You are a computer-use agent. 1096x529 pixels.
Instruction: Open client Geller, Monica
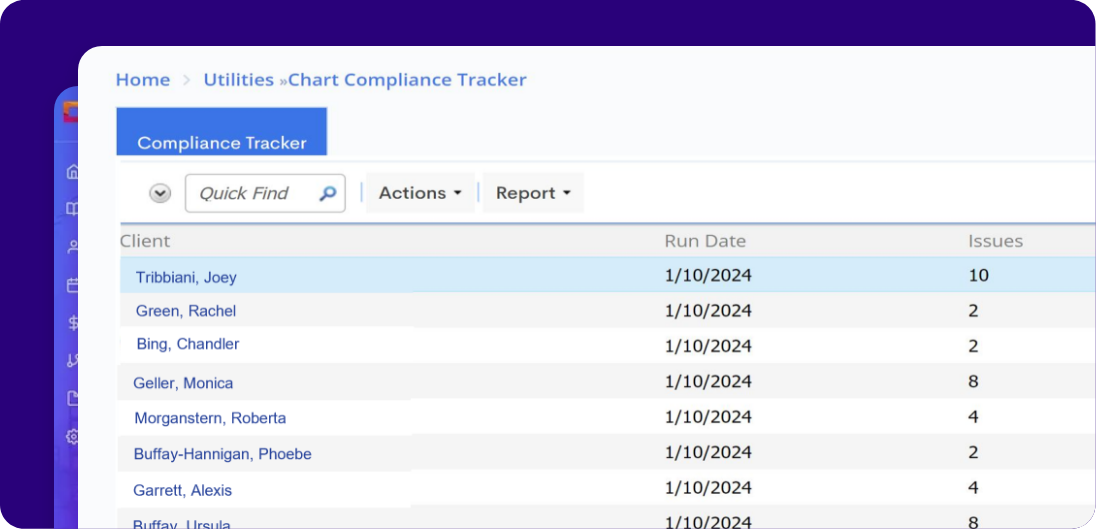click(x=183, y=383)
